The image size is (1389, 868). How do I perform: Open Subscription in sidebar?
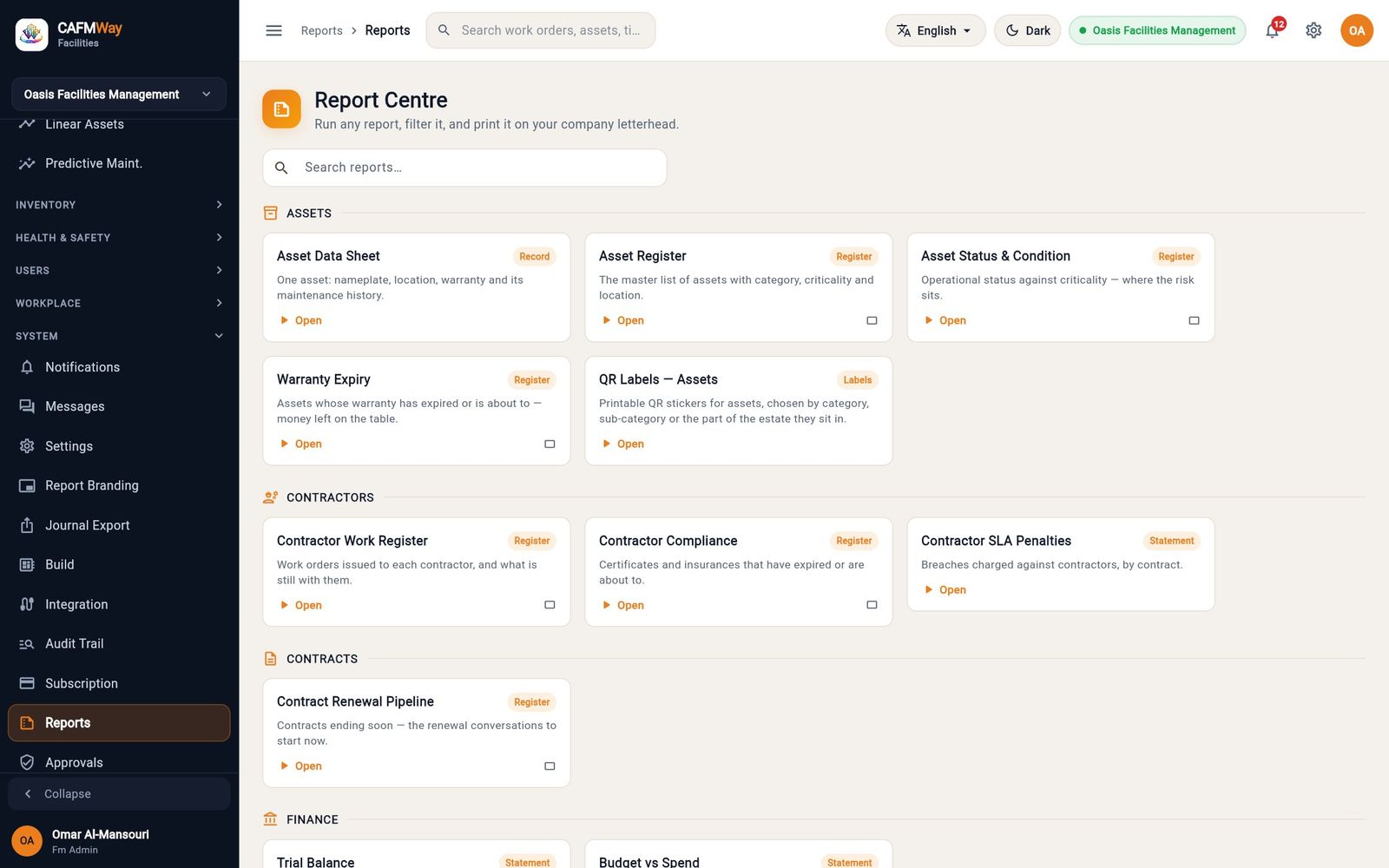click(x=119, y=683)
